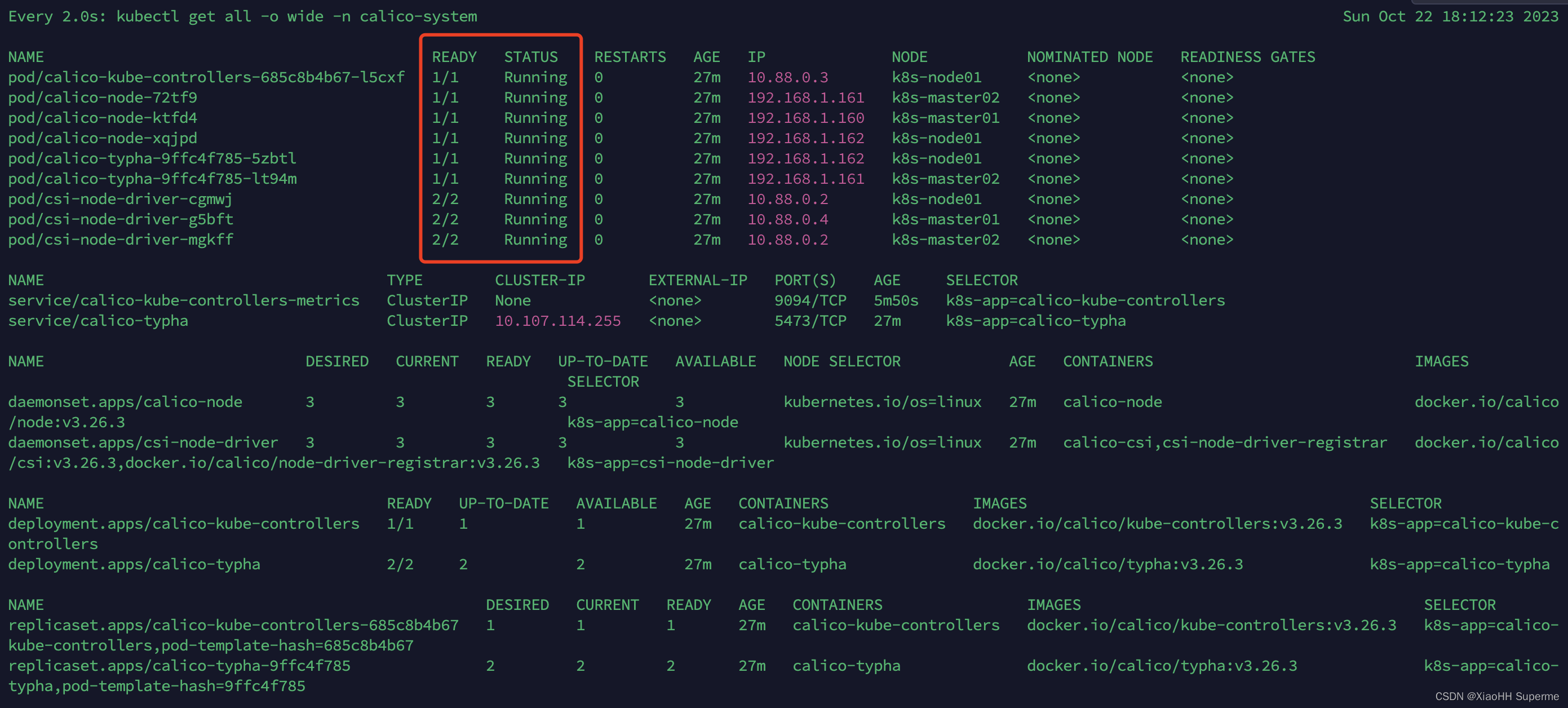
Task: Click the cluster IP '10.107.114.255'
Action: pyautogui.click(x=557, y=321)
